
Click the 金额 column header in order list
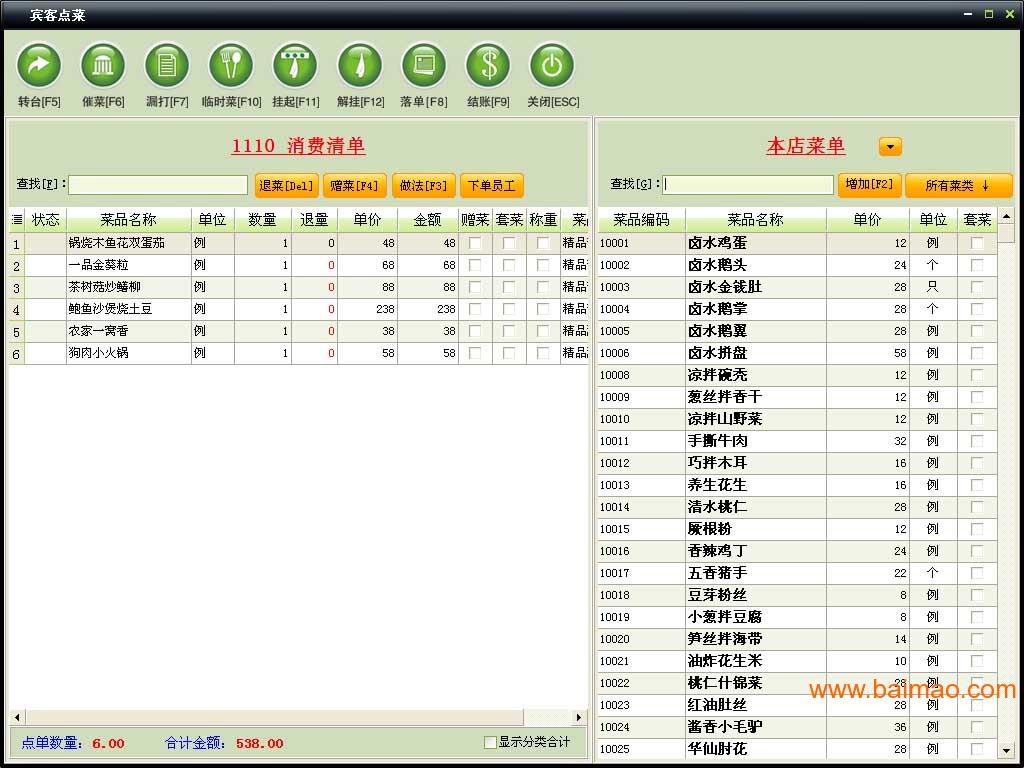tap(427, 220)
